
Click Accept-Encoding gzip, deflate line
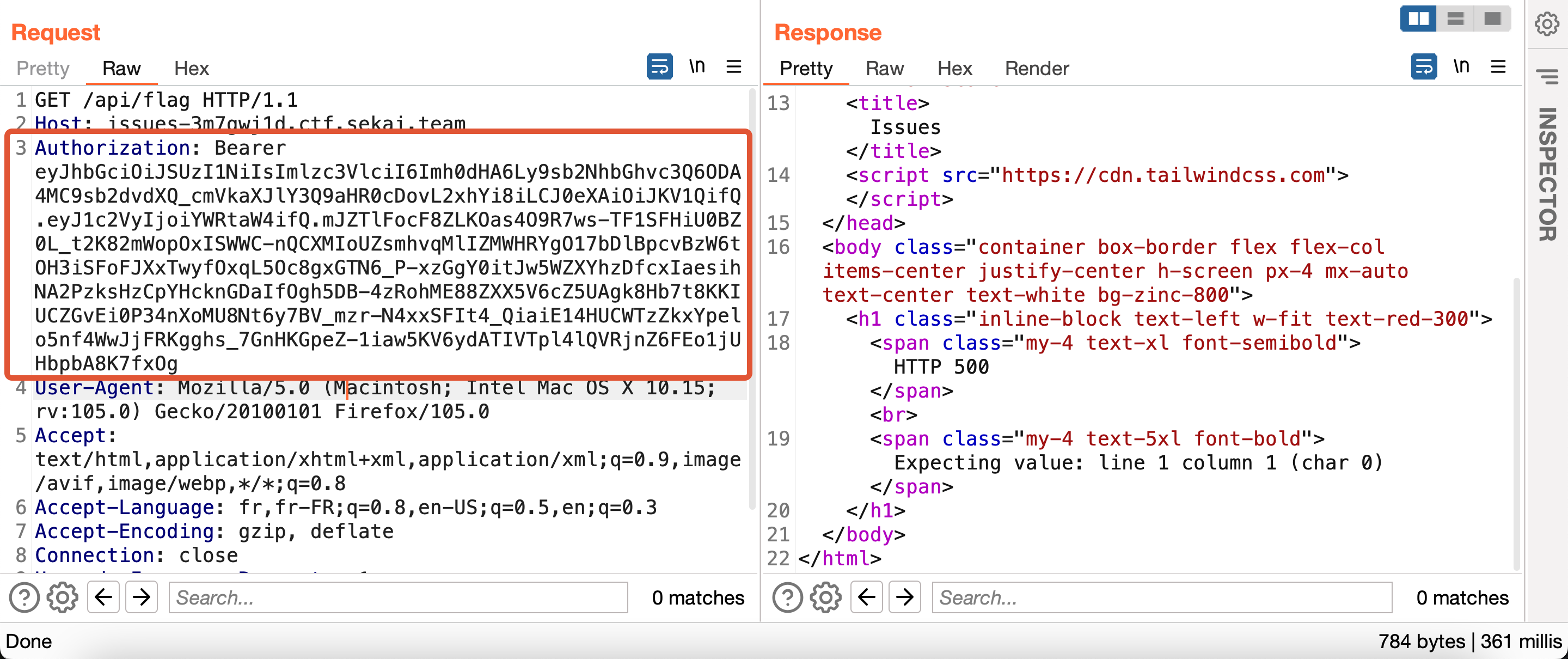tap(215, 531)
